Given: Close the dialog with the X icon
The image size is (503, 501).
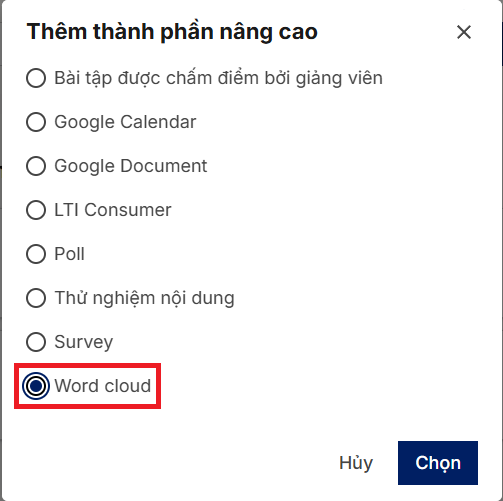Looking at the screenshot, I should pos(464,32).
